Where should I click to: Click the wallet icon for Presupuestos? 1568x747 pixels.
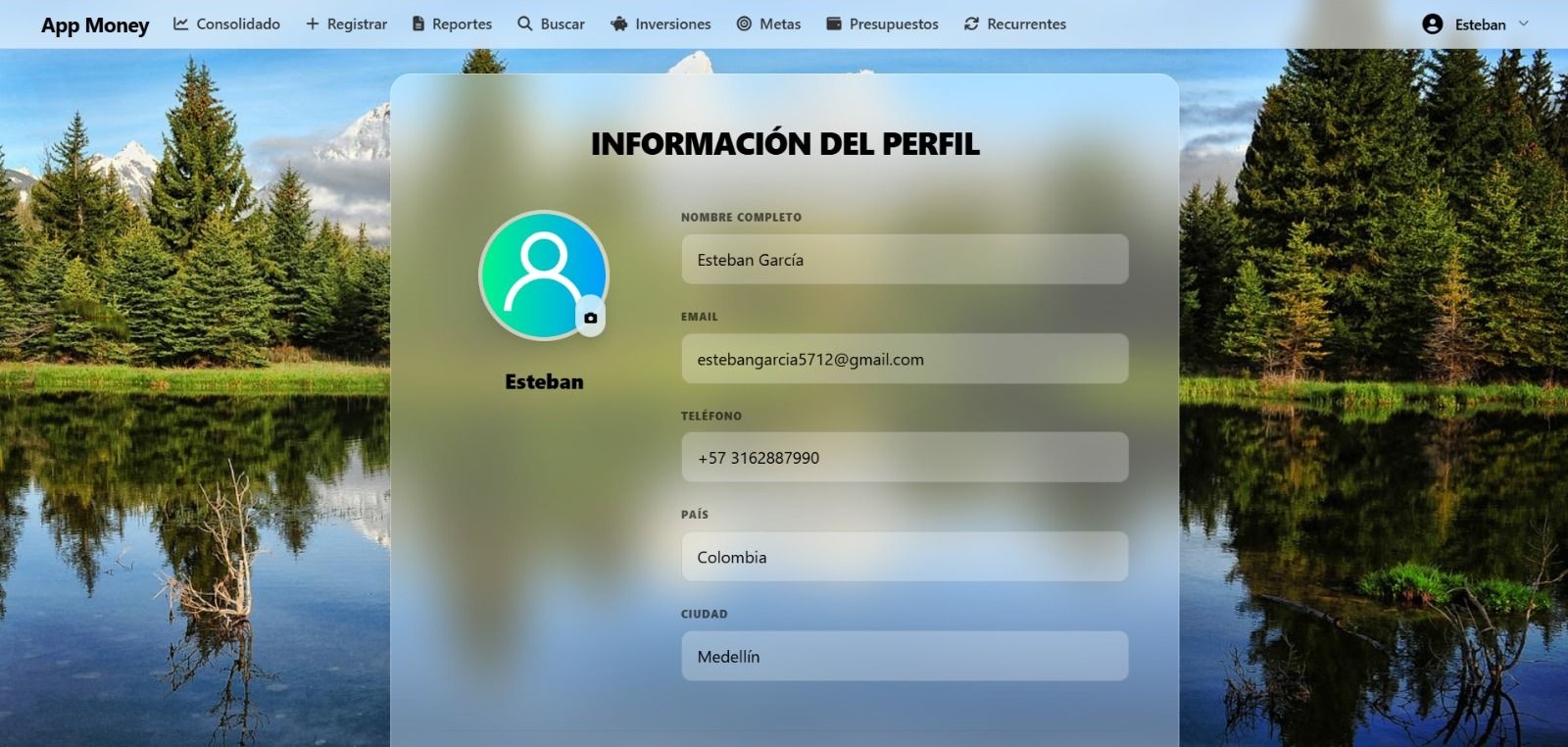click(x=834, y=24)
